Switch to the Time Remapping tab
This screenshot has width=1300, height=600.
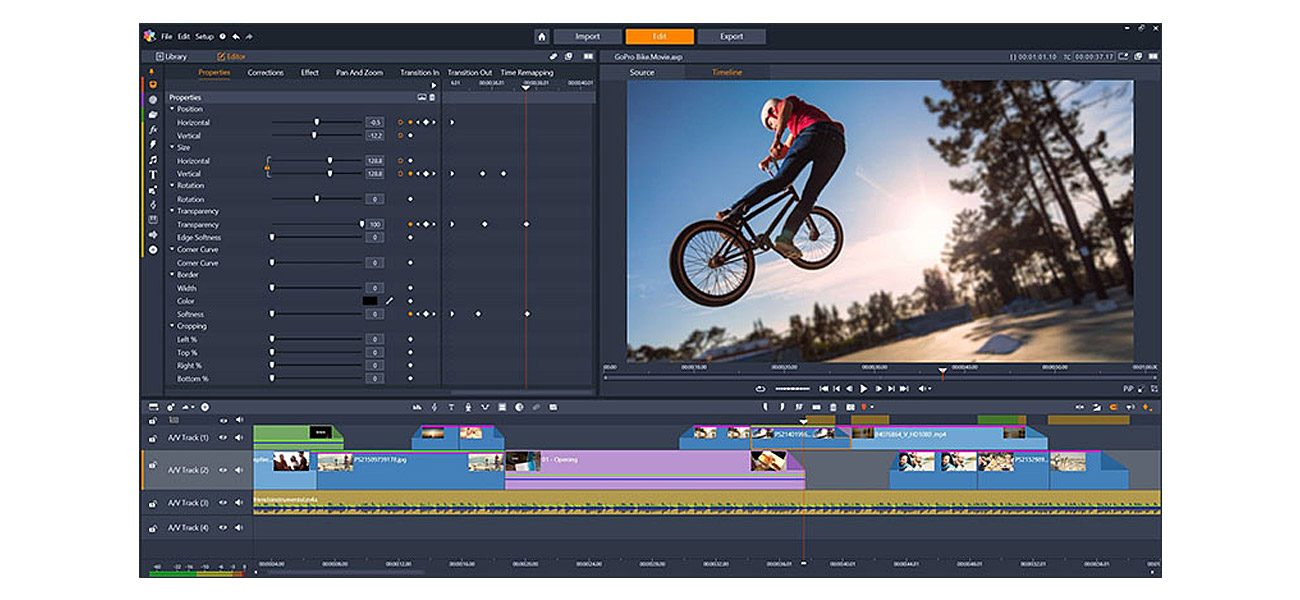[x=527, y=73]
